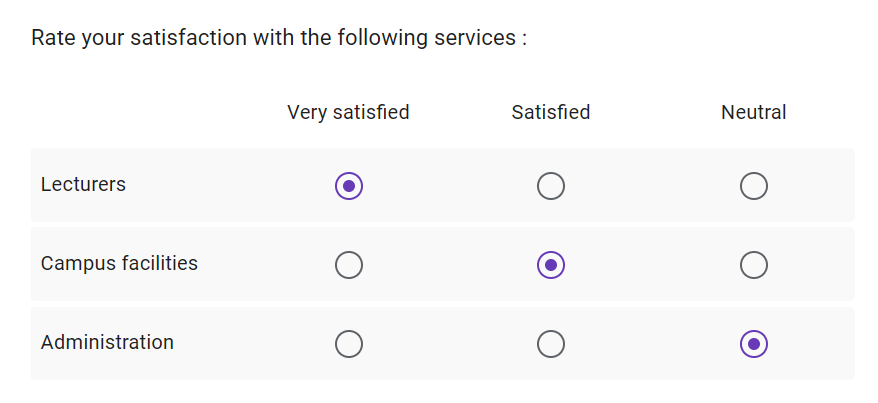Select Very satisfied for Lecturers
The image size is (878, 403).
[x=349, y=186]
